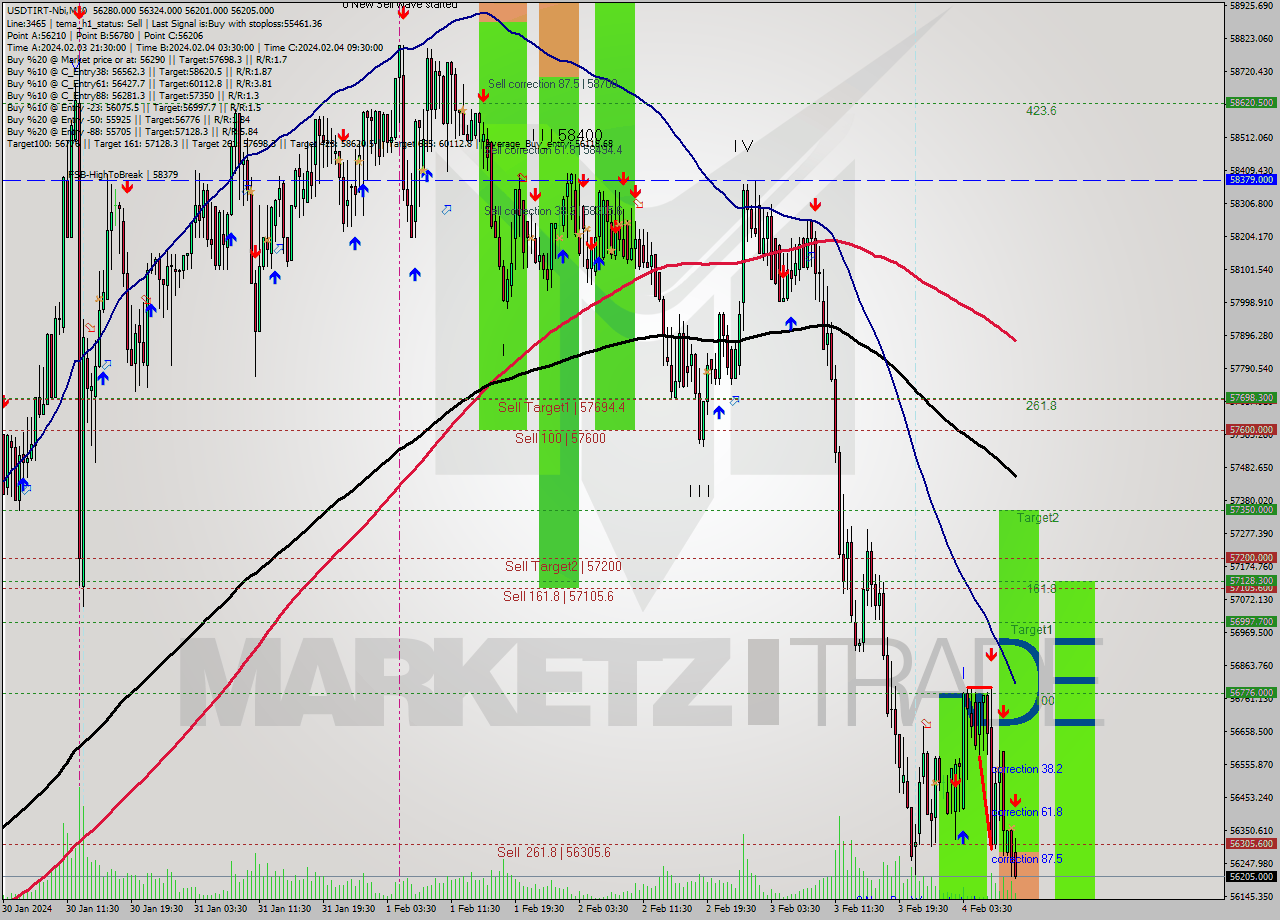Screen dimensions: 1280x920
Task: Select the 56776.000 green price tag
Action: point(1251,692)
